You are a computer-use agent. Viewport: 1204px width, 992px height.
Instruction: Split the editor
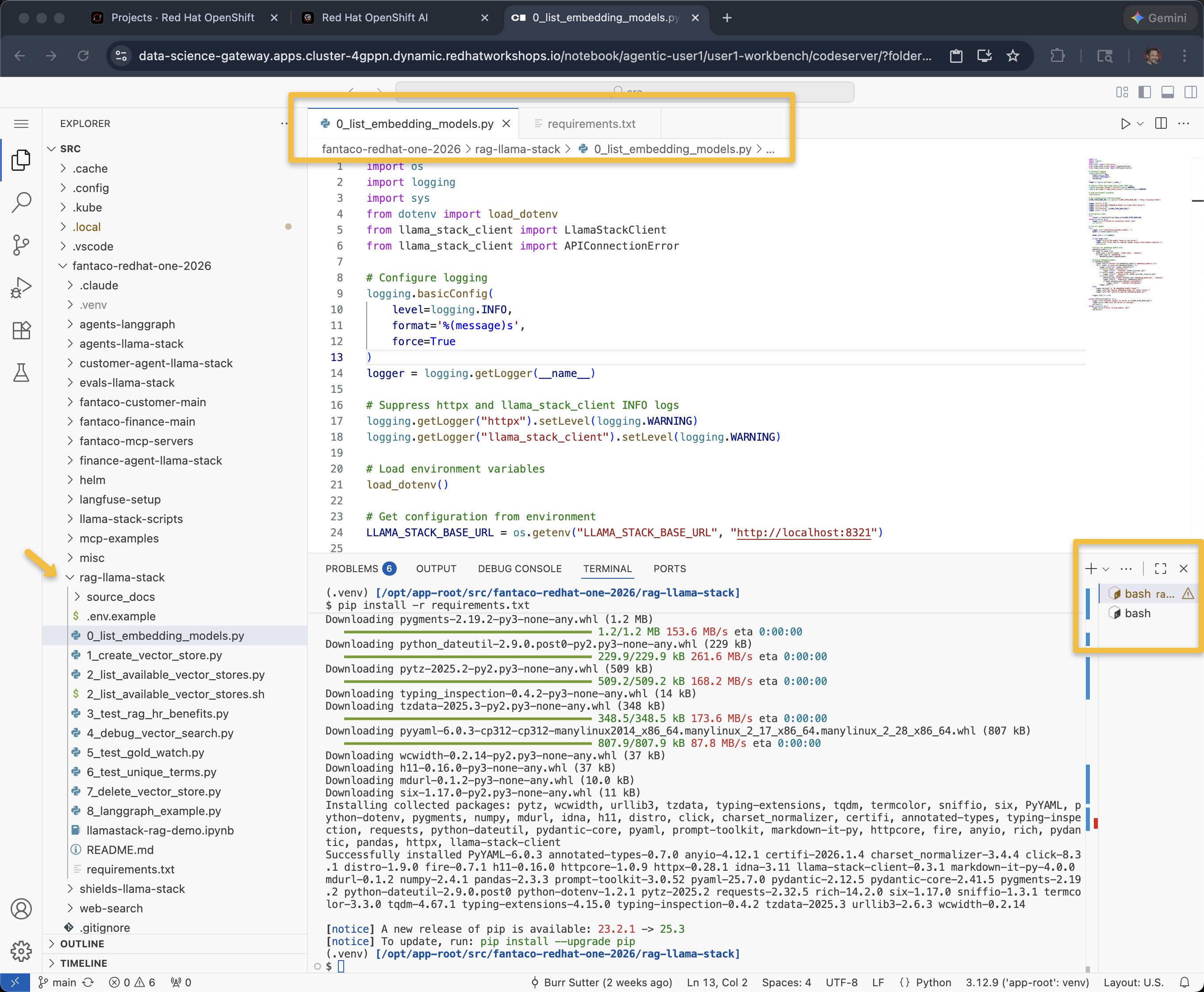[x=1162, y=123]
